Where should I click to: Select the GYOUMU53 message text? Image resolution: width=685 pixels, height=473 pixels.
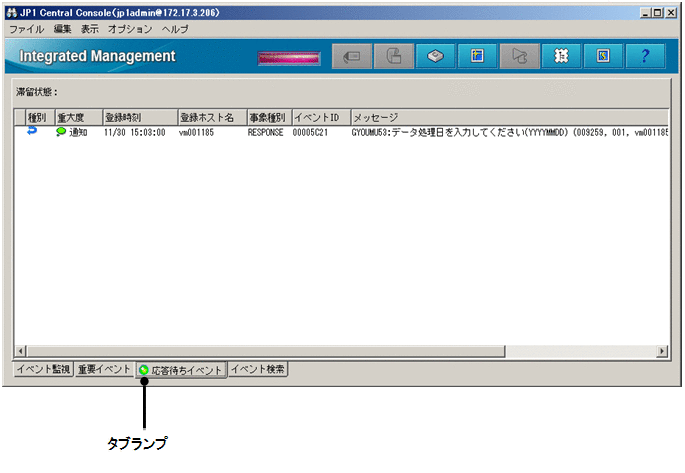pos(510,132)
